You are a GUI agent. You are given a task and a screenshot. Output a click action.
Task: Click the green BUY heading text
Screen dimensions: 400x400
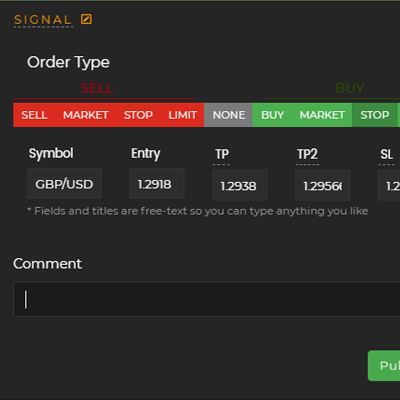pos(350,88)
